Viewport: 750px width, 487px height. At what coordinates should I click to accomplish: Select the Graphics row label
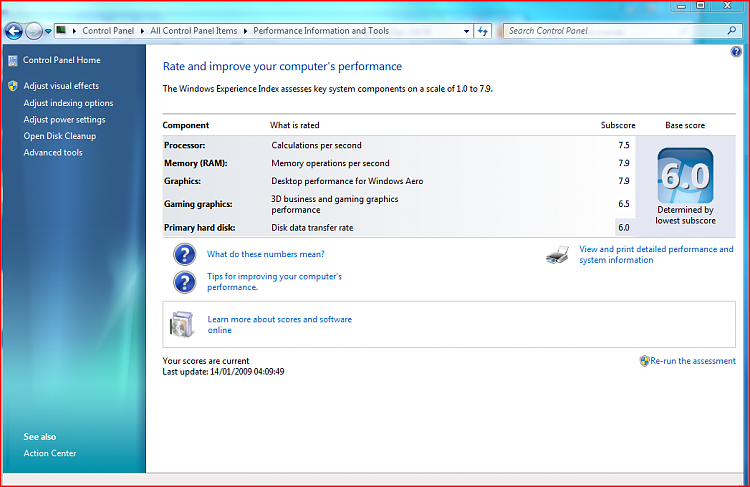[x=182, y=181]
